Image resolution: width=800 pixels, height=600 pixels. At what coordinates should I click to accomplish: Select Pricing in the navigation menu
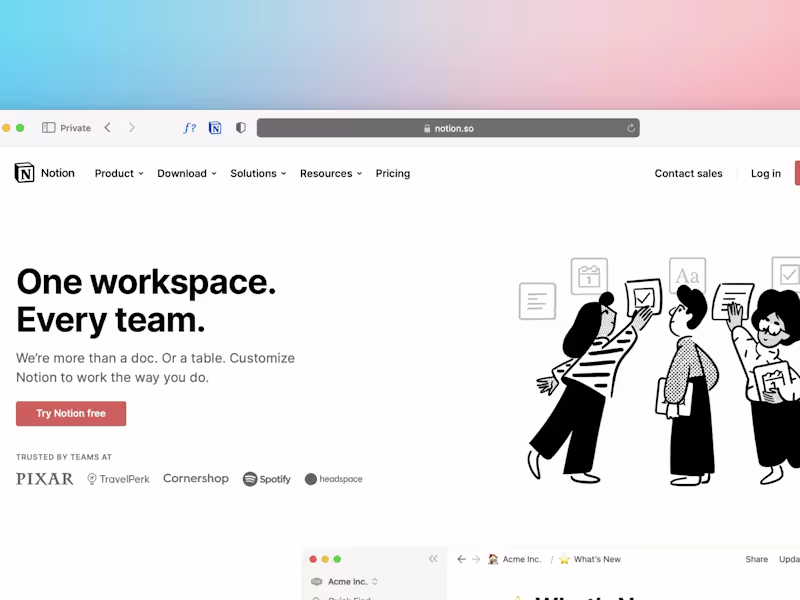click(x=392, y=173)
